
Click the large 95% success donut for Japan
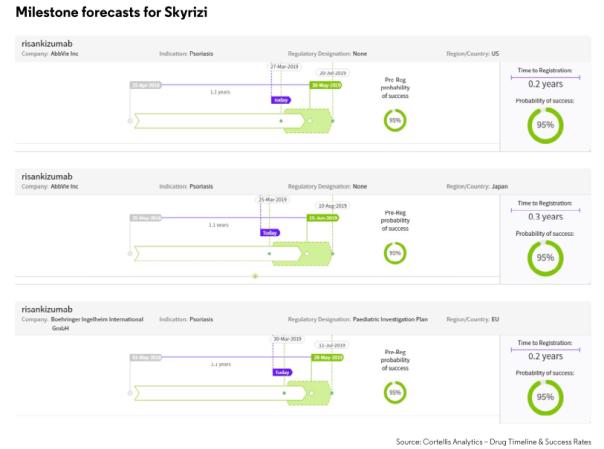[545, 258]
